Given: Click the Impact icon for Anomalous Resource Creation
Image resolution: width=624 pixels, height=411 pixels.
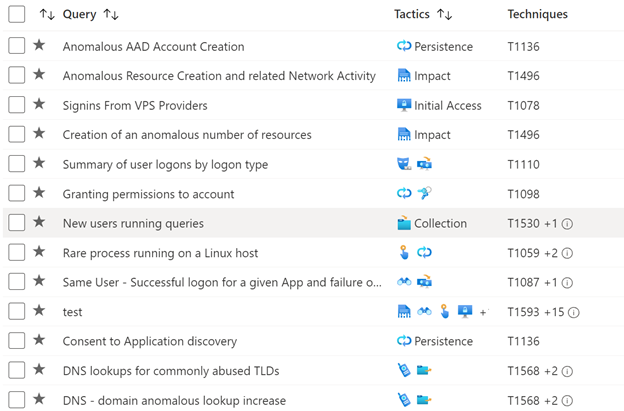Looking at the screenshot, I should pyautogui.click(x=404, y=76).
